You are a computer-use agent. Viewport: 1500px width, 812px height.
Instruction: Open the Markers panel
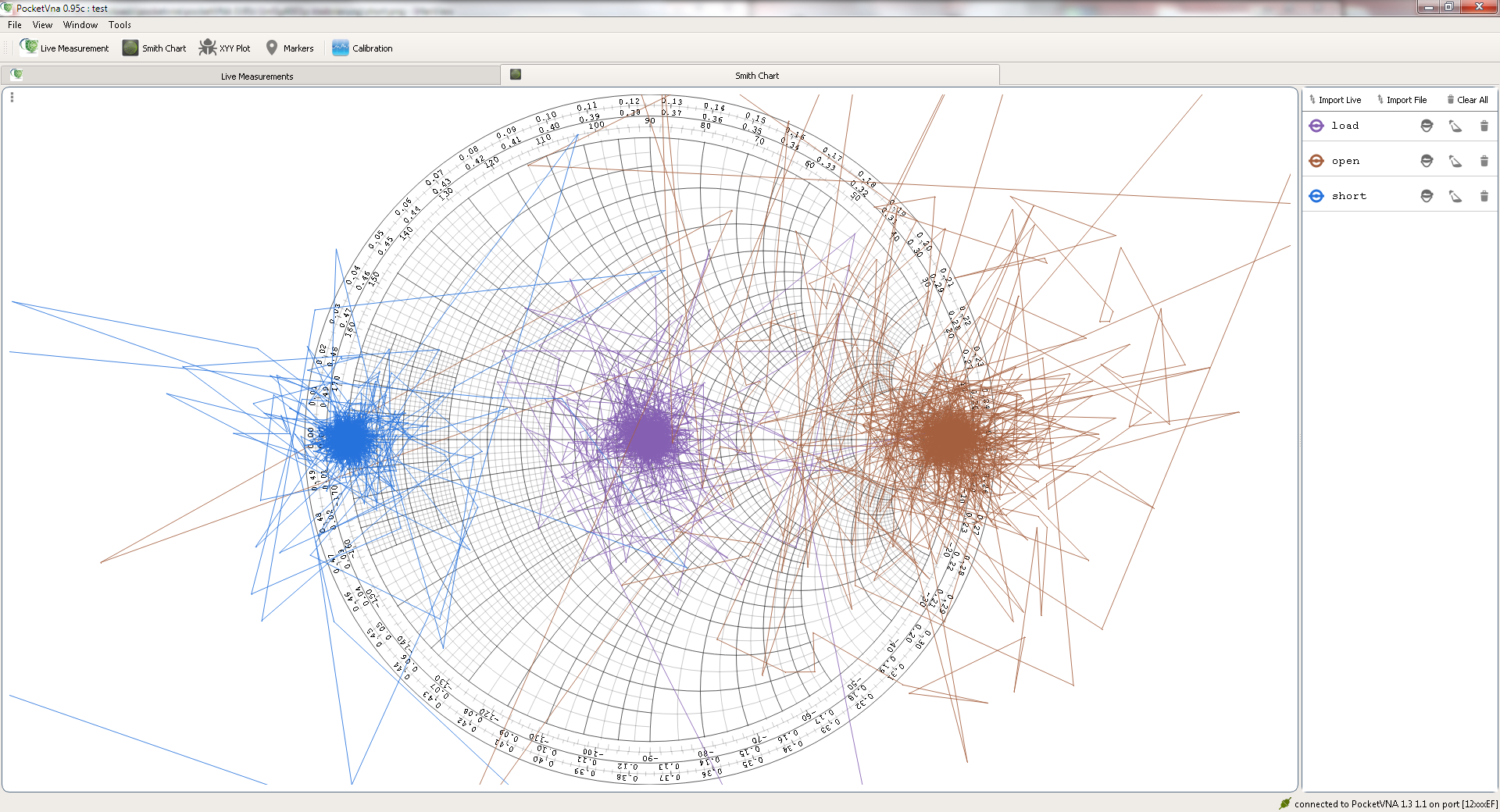[290, 48]
